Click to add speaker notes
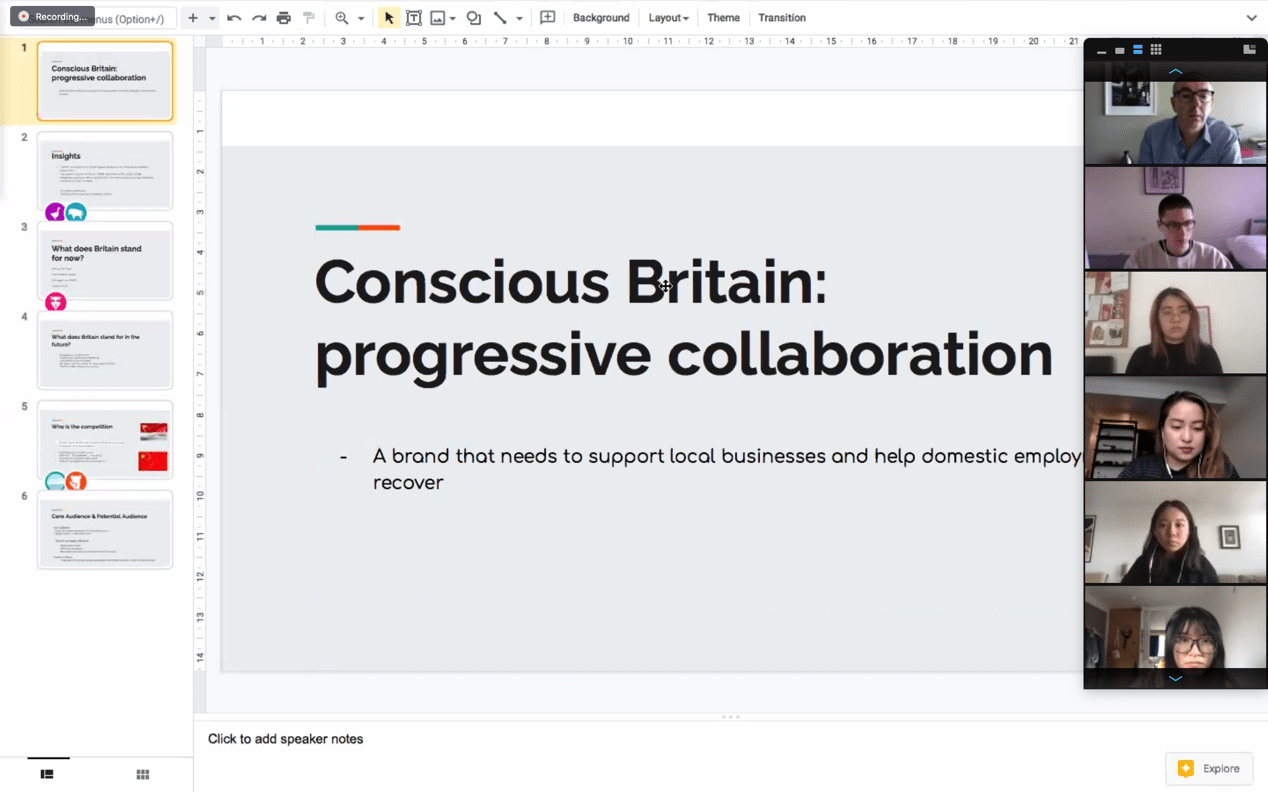 coord(285,739)
